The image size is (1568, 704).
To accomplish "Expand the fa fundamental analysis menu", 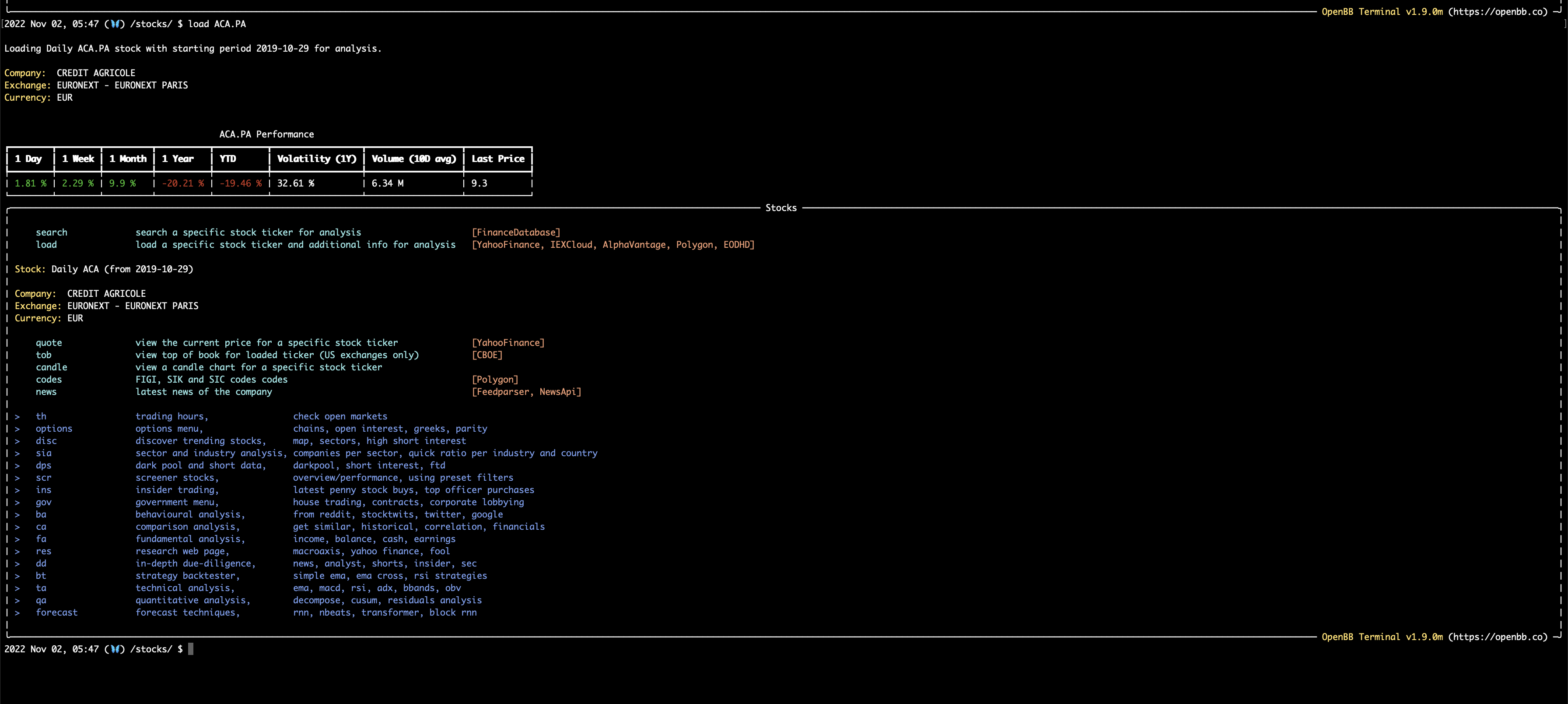I will 41,539.
